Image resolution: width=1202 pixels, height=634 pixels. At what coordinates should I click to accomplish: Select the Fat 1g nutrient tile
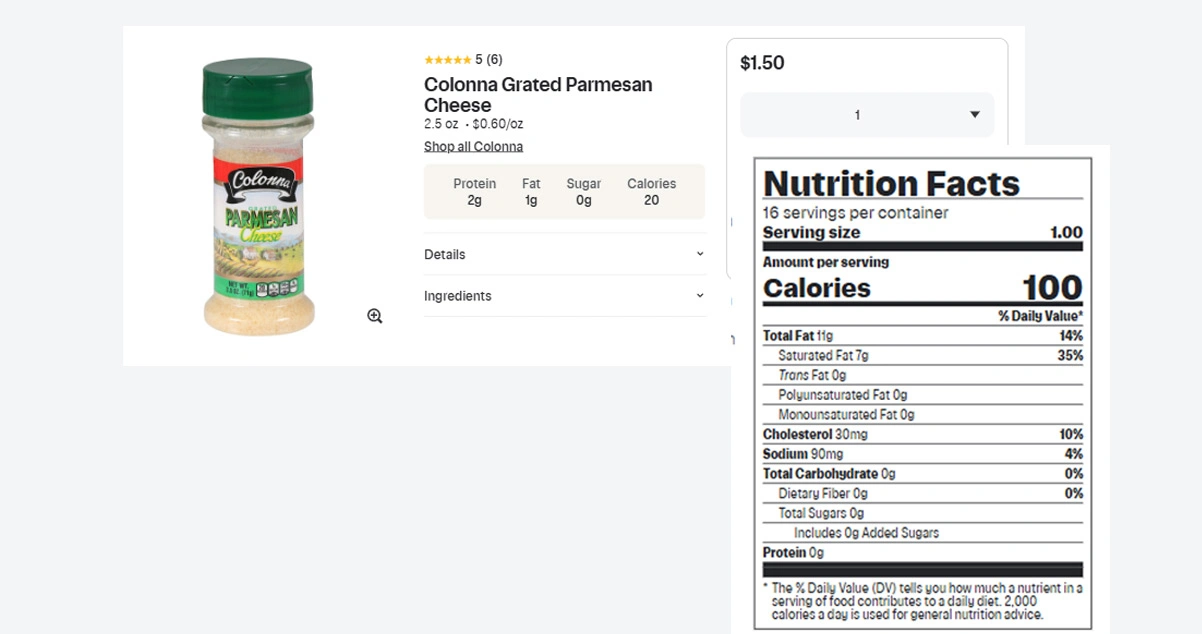[531, 192]
